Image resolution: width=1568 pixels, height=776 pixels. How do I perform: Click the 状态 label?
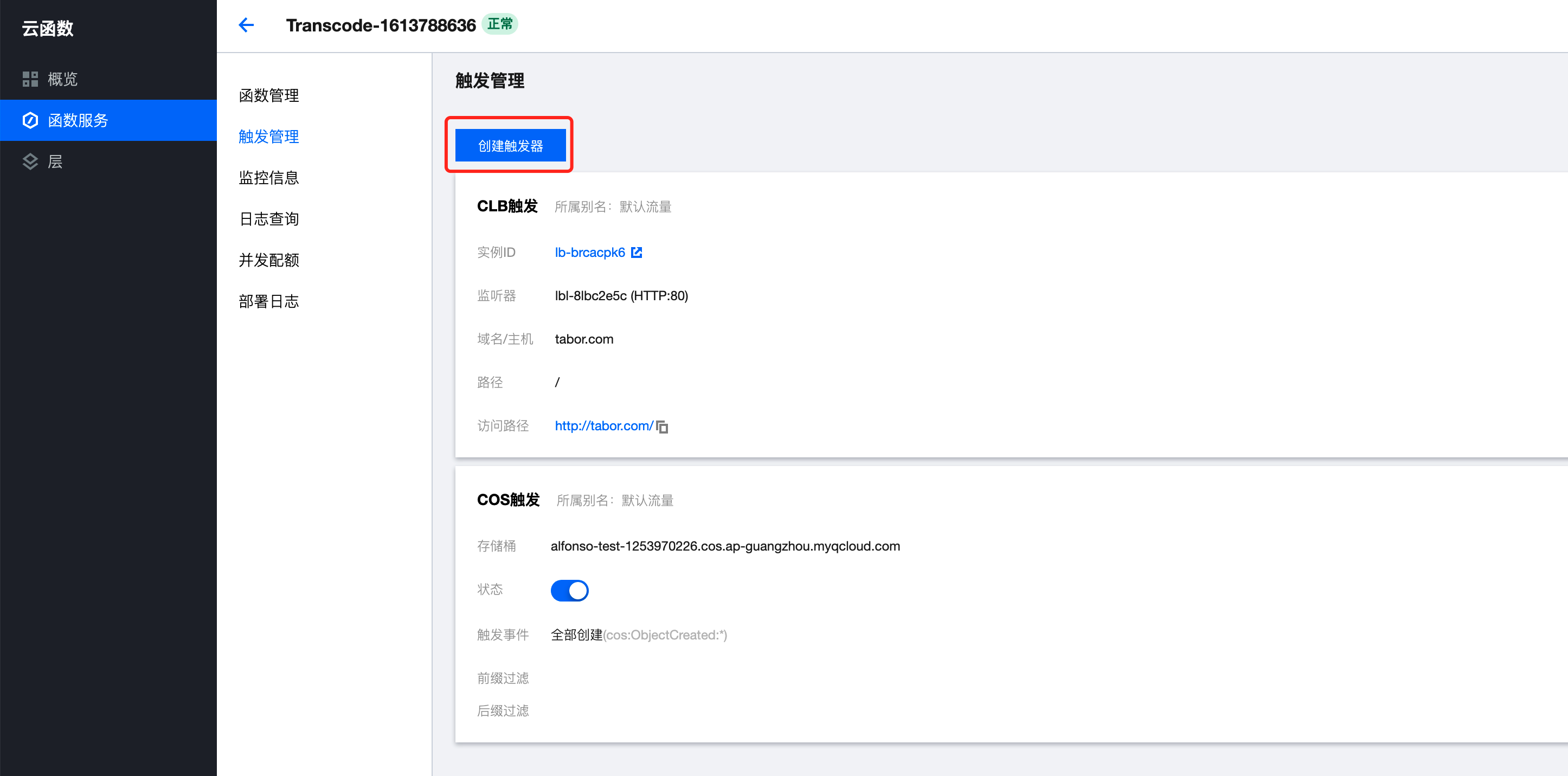tap(490, 590)
